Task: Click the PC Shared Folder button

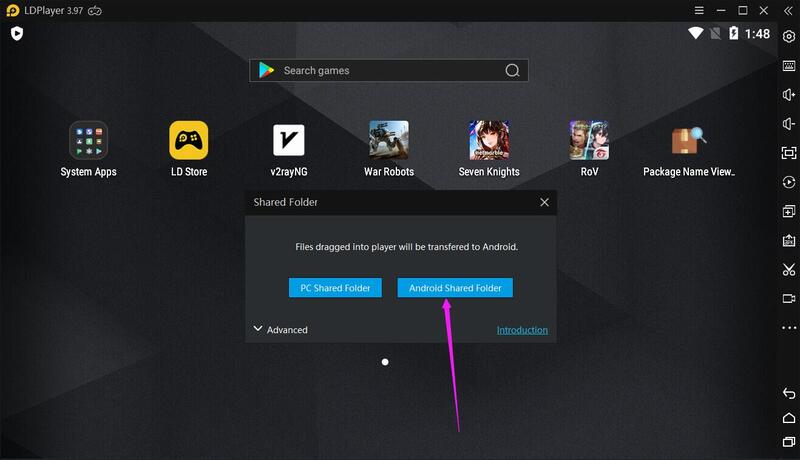Action: pos(335,288)
